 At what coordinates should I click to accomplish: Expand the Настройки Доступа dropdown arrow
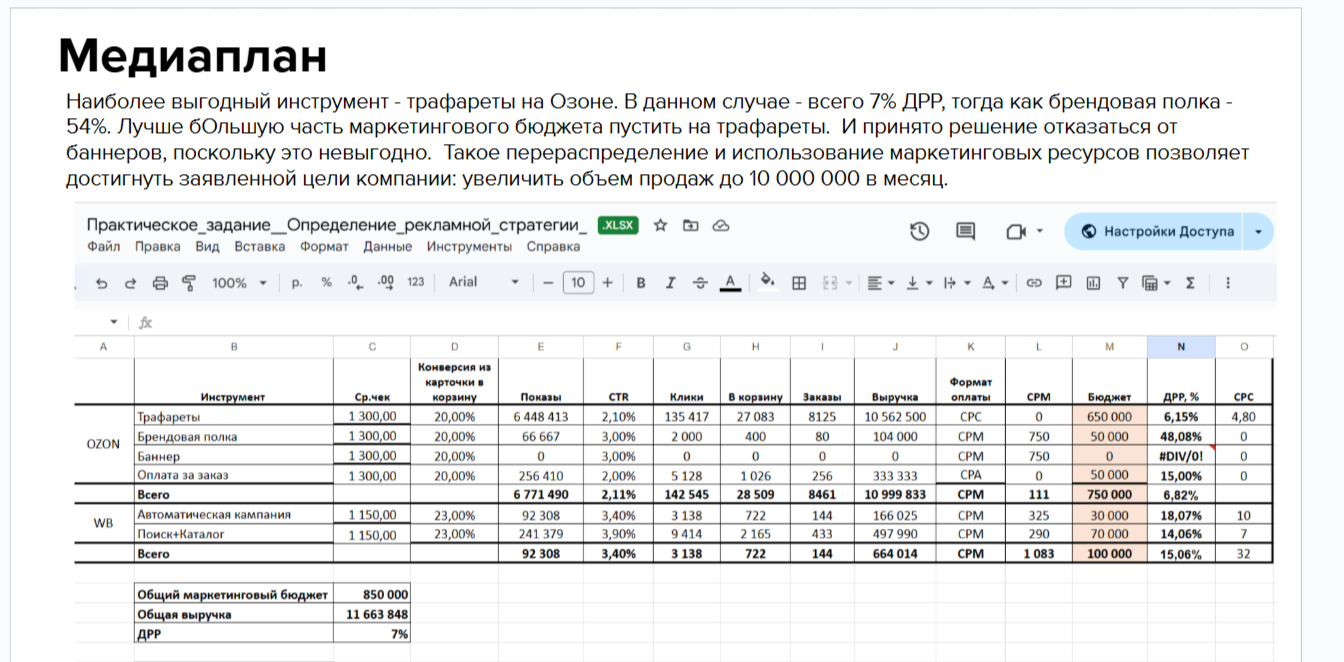pos(1259,231)
